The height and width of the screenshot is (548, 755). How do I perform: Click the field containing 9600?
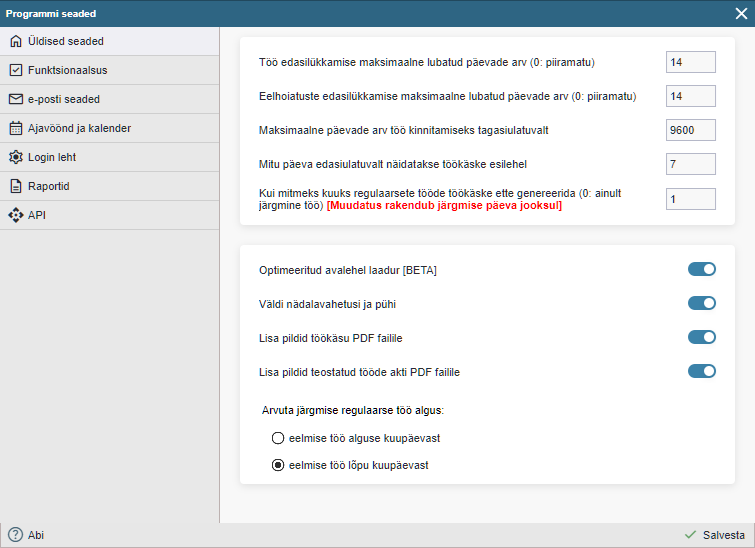click(x=690, y=130)
